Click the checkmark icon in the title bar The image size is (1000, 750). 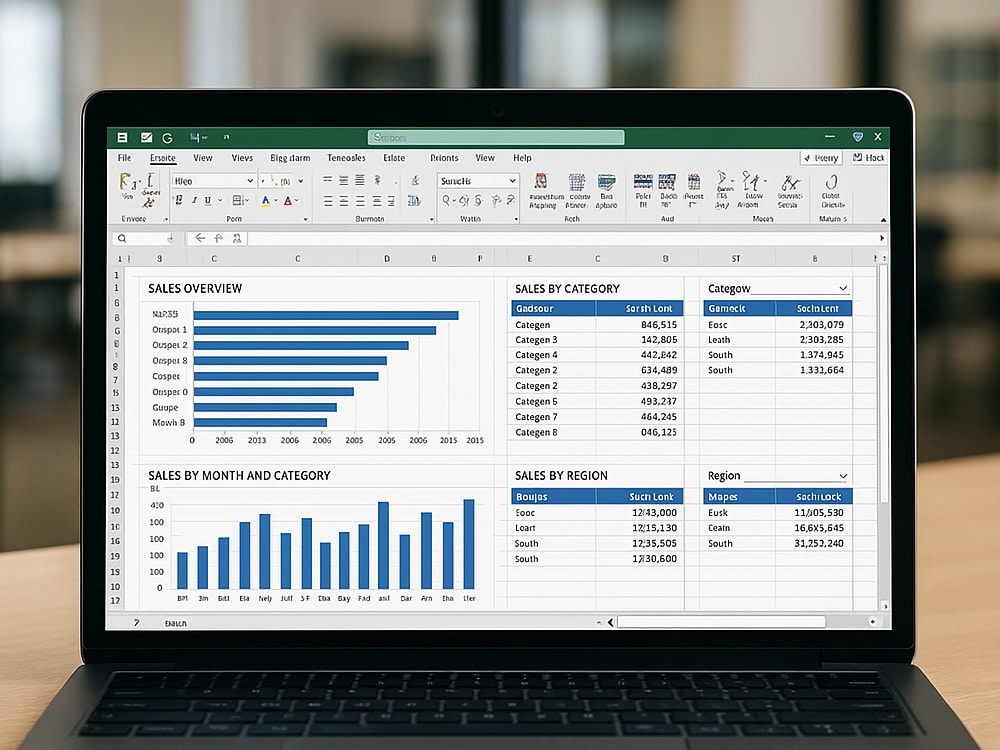pos(147,137)
